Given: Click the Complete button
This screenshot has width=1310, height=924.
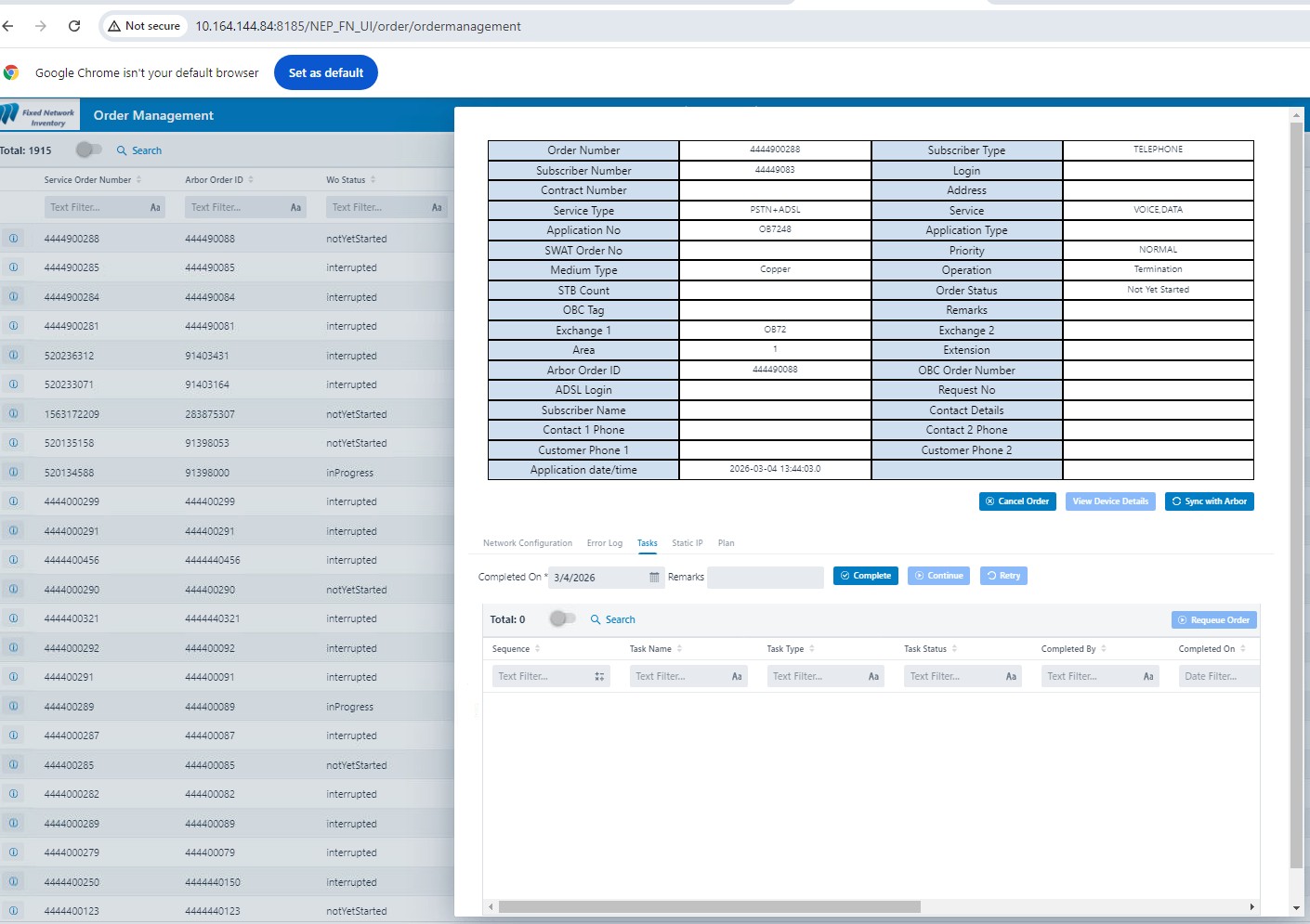Looking at the screenshot, I should [865, 576].
